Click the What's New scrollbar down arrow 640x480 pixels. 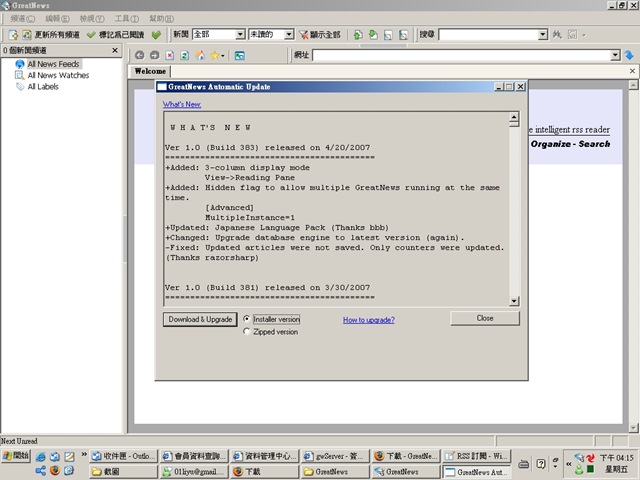tap(514, 301)
